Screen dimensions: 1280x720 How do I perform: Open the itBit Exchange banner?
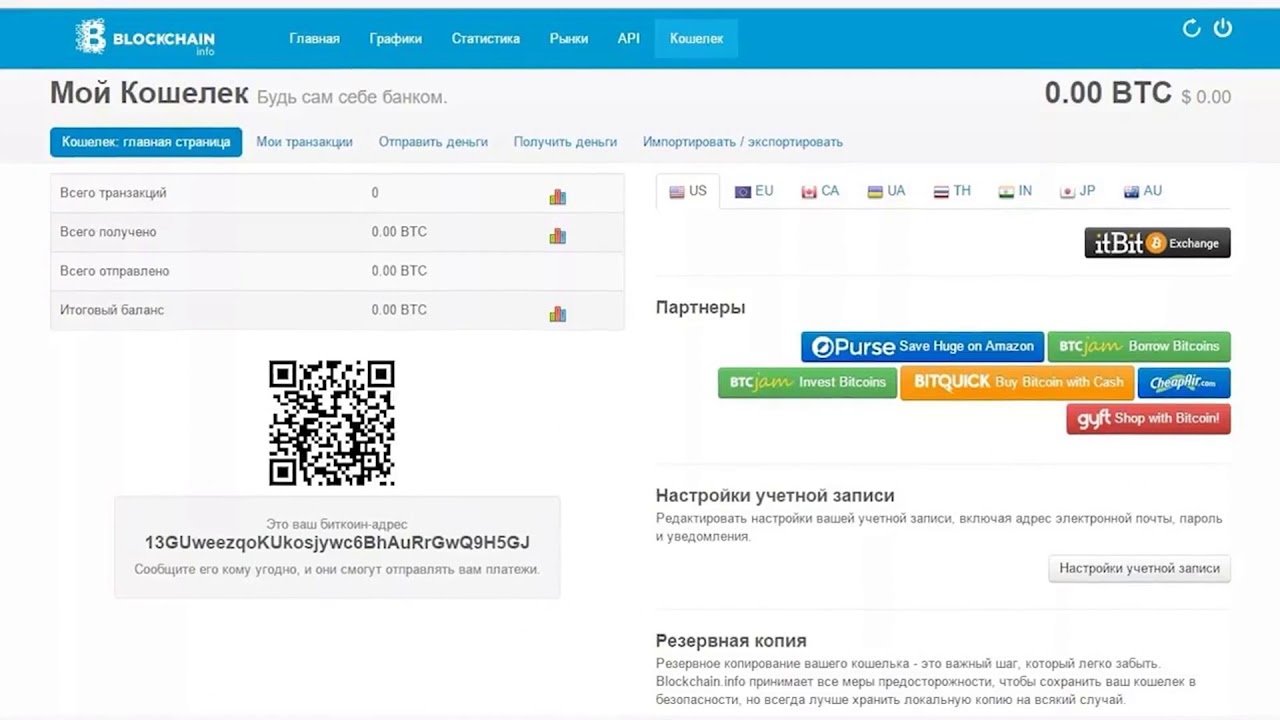[1157, 243]
